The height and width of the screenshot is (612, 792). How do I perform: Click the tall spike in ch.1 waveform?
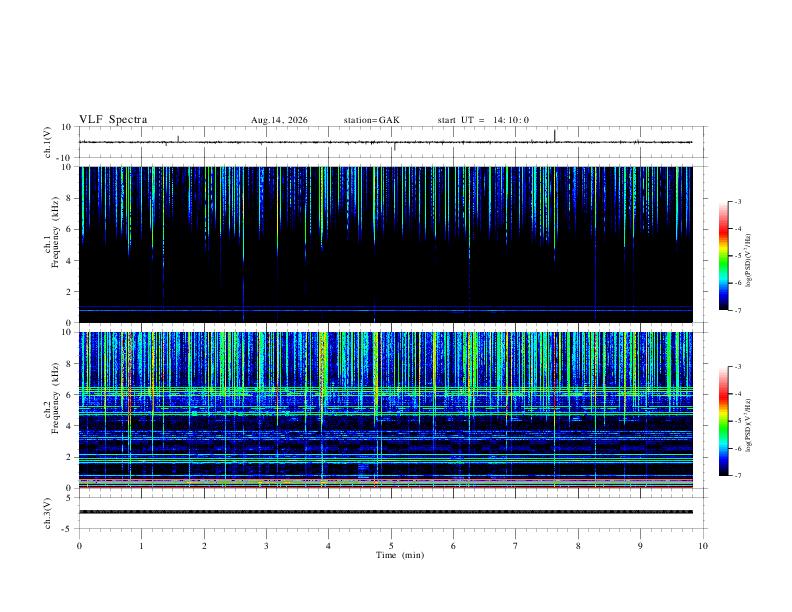555,136
